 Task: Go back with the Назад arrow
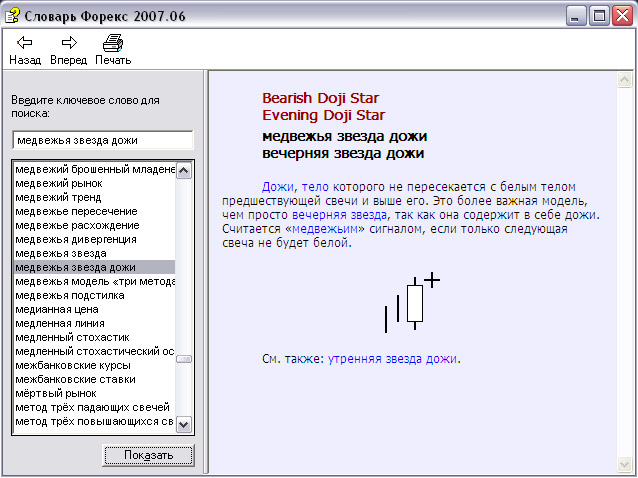25,50
